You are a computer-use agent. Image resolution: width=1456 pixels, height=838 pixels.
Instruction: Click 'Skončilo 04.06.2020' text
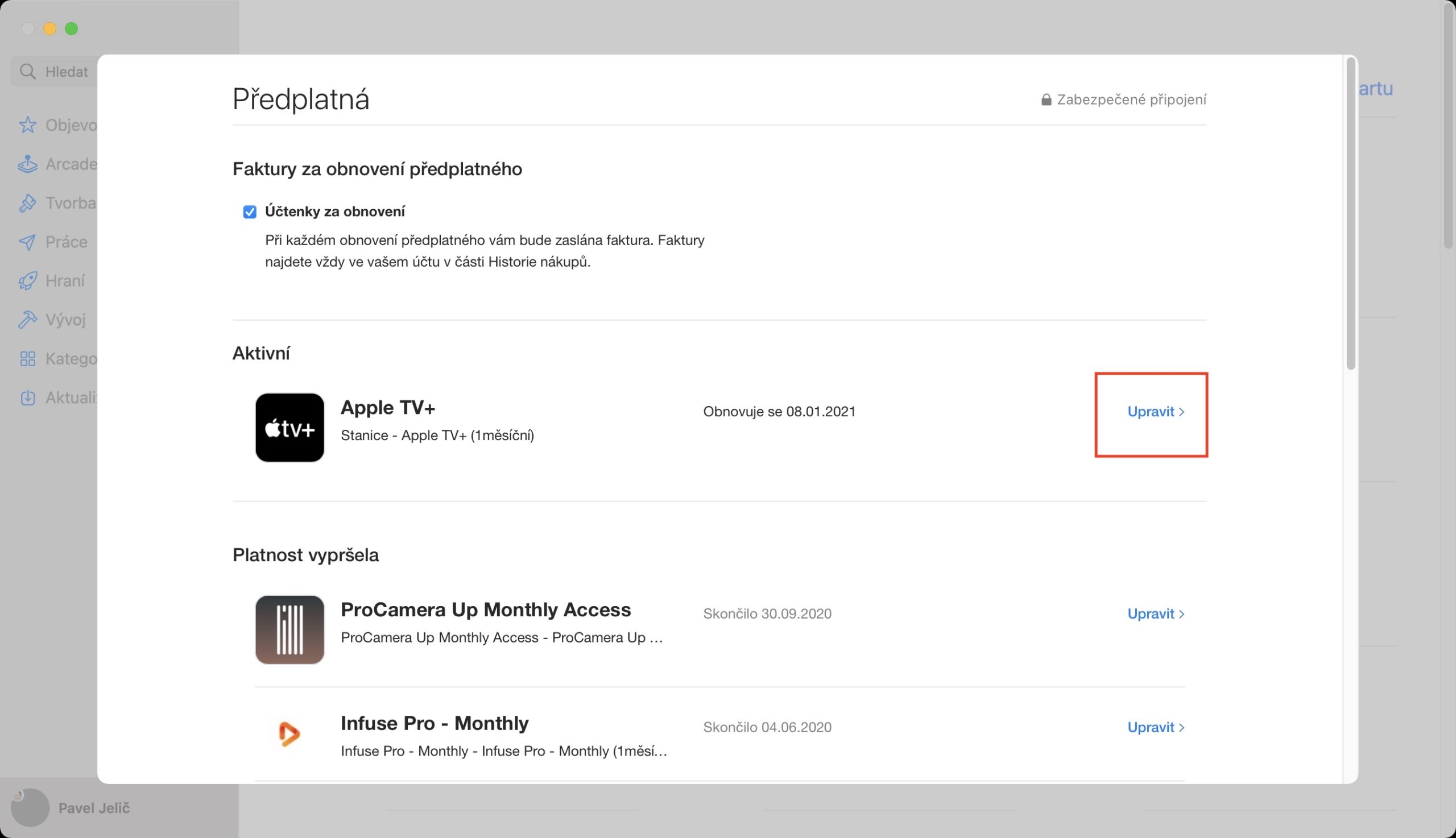767,727
